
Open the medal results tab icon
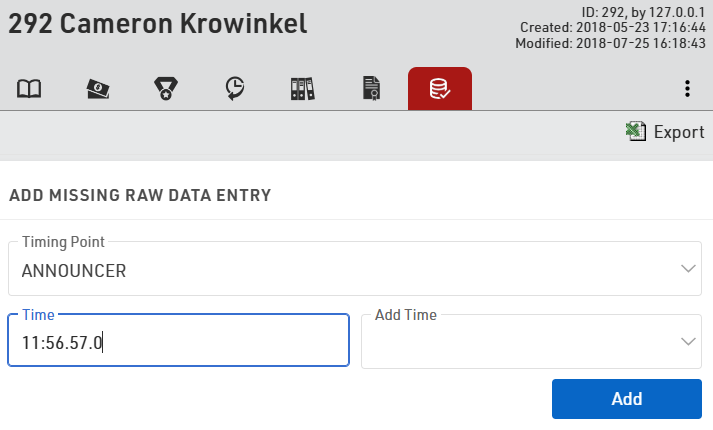pos(166,89)
